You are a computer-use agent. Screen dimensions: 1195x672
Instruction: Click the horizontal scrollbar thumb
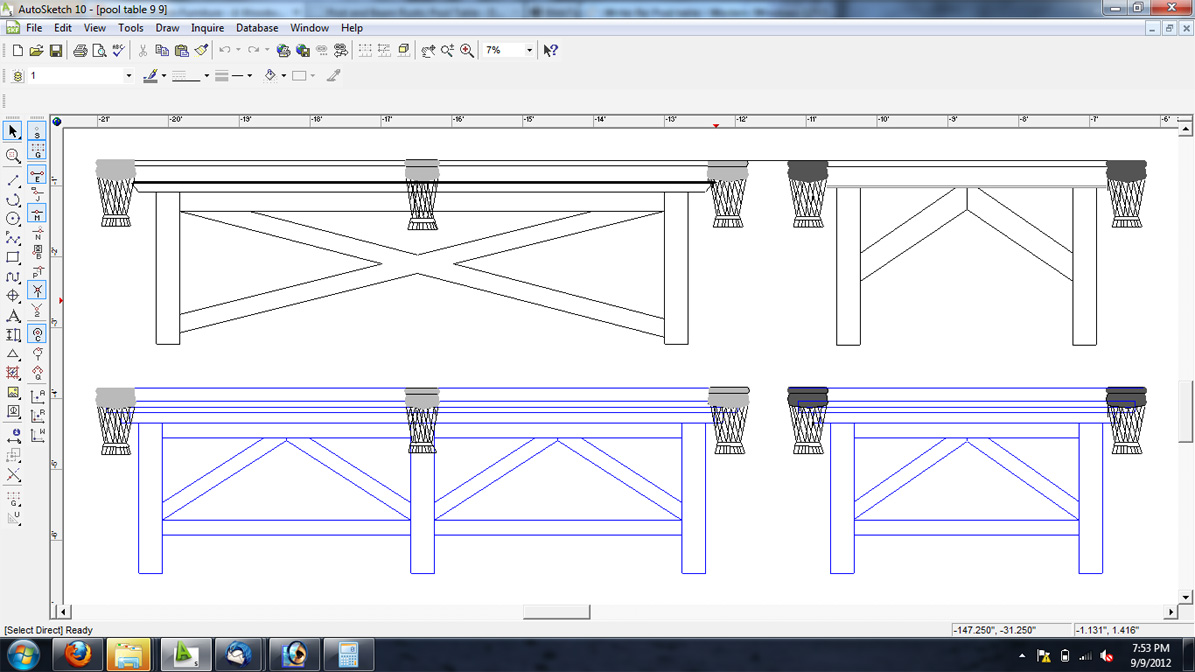556,611
